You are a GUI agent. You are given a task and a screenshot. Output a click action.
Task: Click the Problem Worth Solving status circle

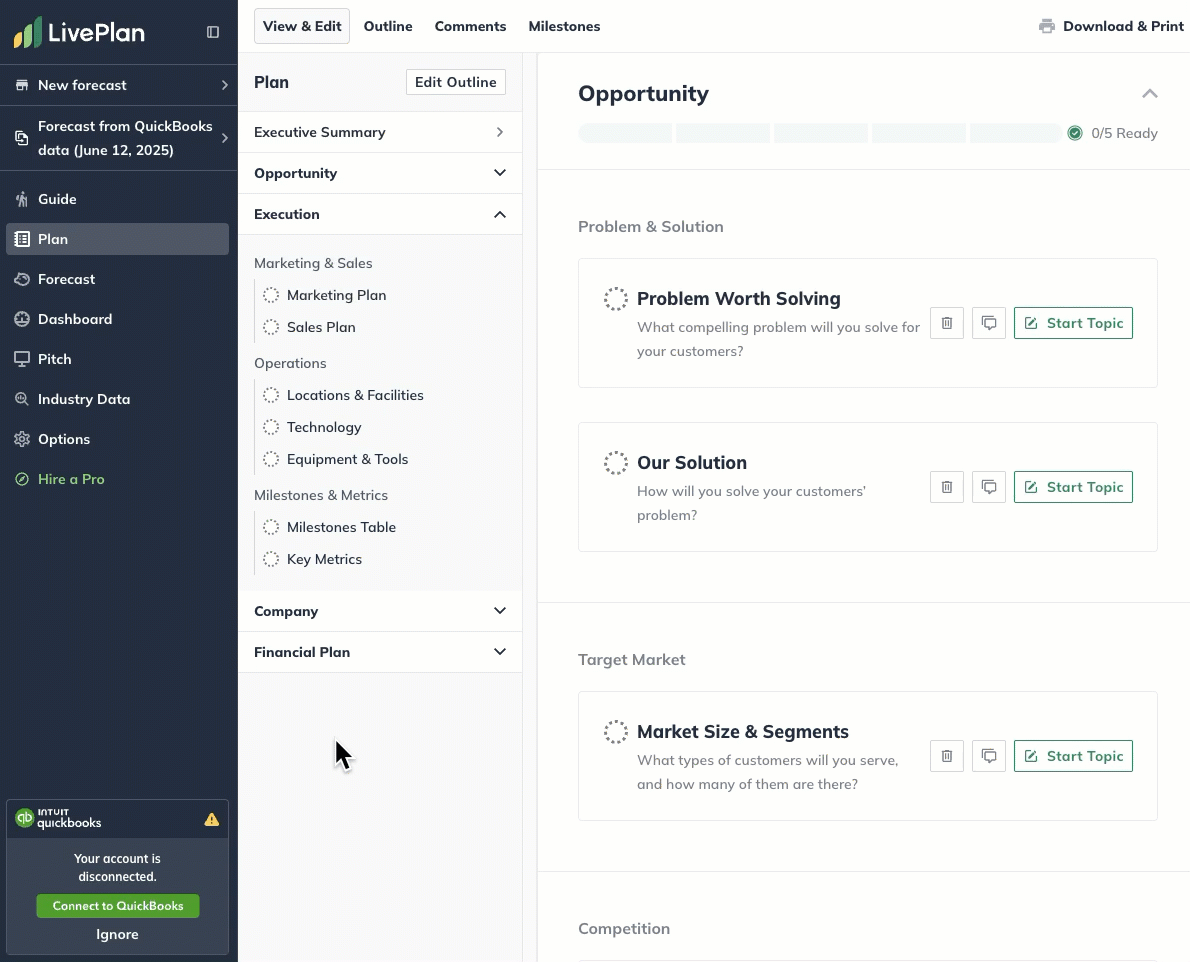tap(615, 299)
